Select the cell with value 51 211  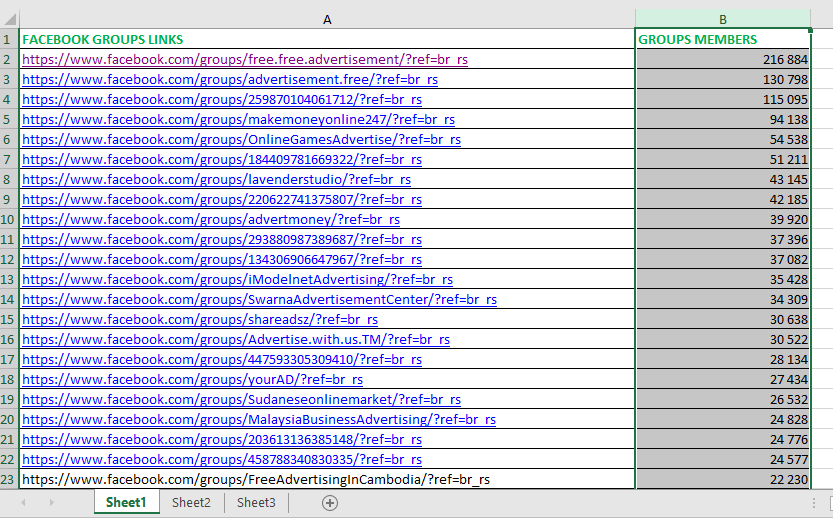[x=722, y=159]
